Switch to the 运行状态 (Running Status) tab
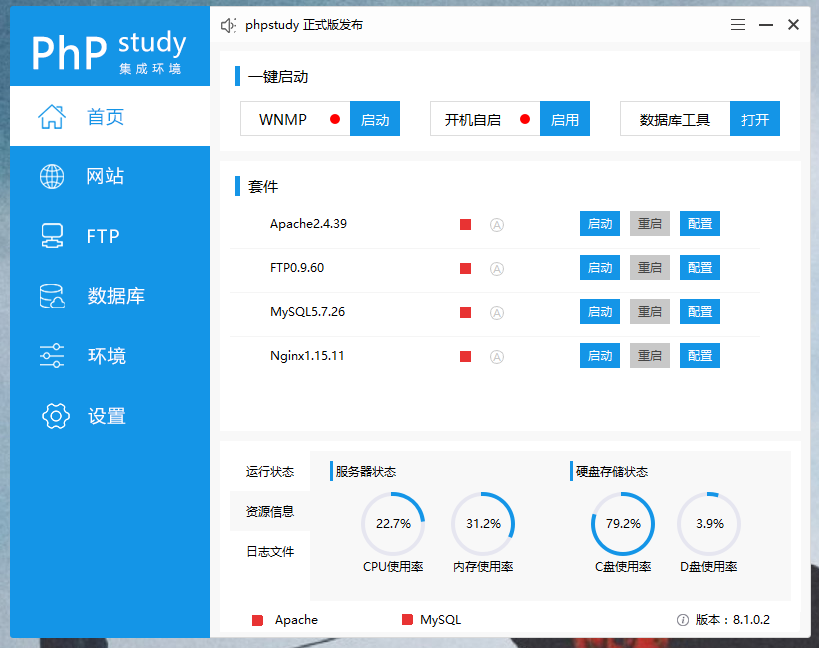 coord(268,471)
